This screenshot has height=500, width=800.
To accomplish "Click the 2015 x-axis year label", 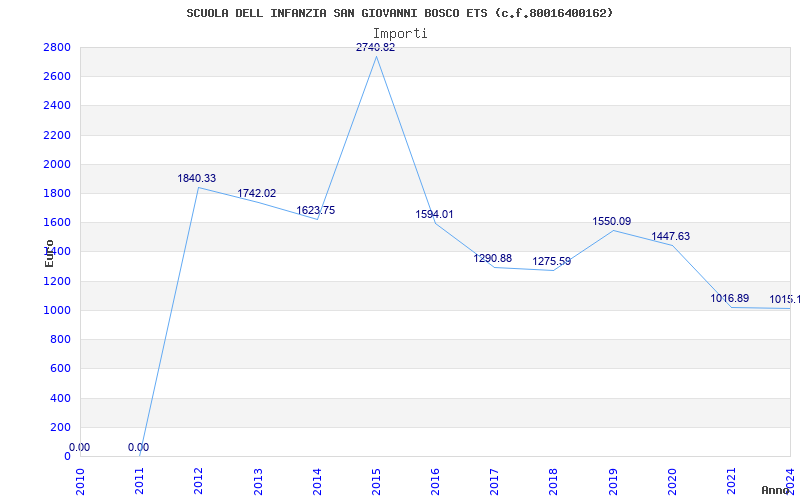I will click(376, 482).
